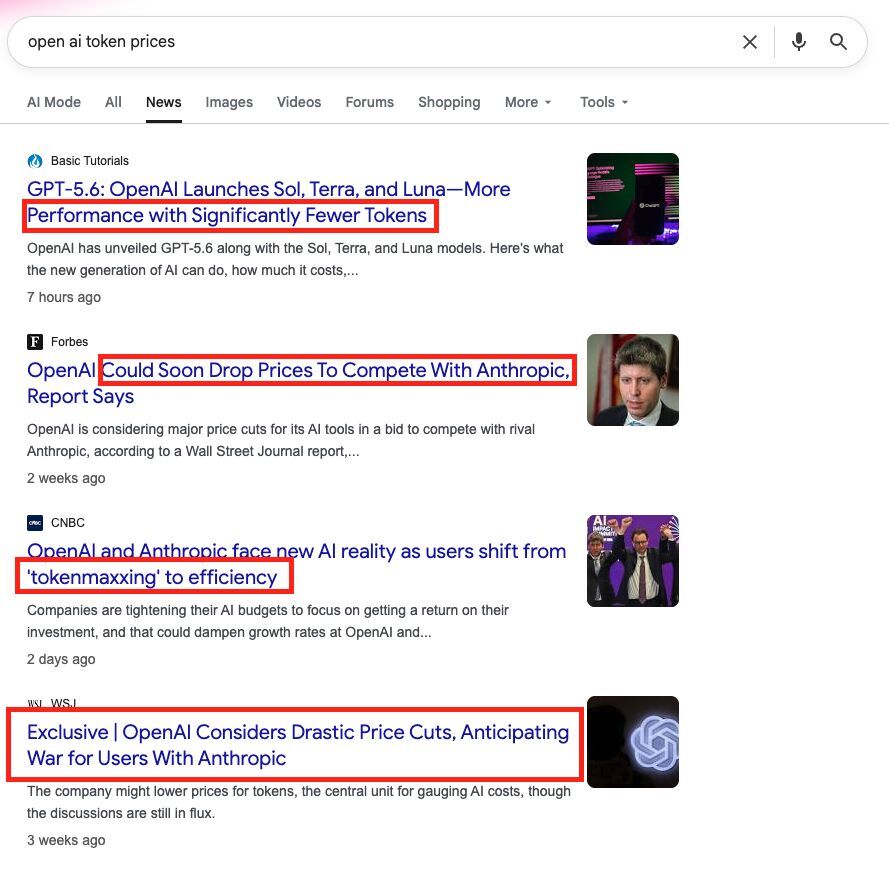Click snippet 'OpenAI has unveiled GPT-5.6 along with'
The height and width of the screenshot is (875, 889).
pyautogui.click(x=295, y=259)
